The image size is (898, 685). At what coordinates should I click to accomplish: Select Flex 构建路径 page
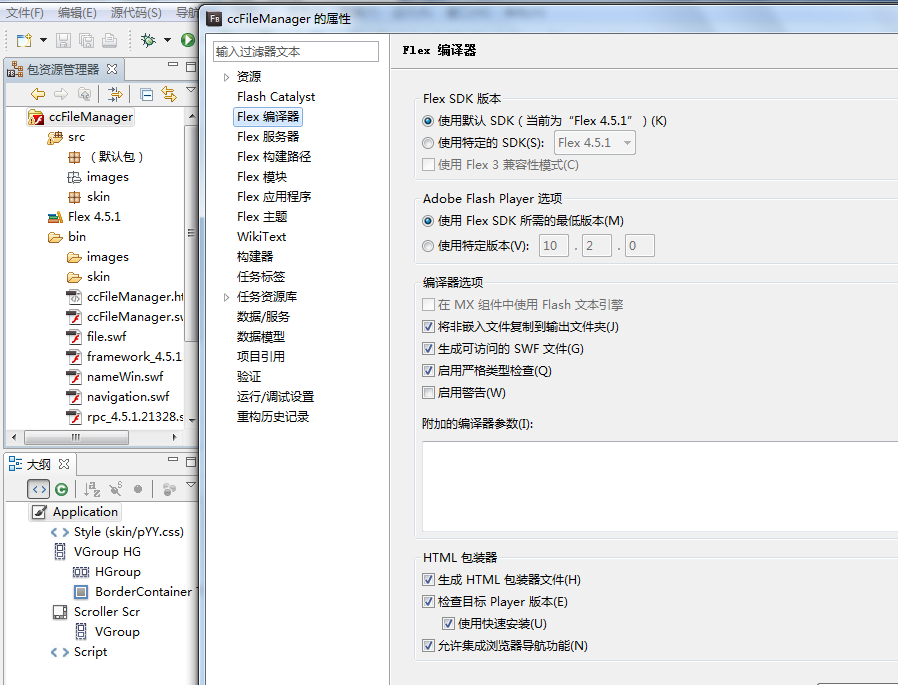[274, 156]
